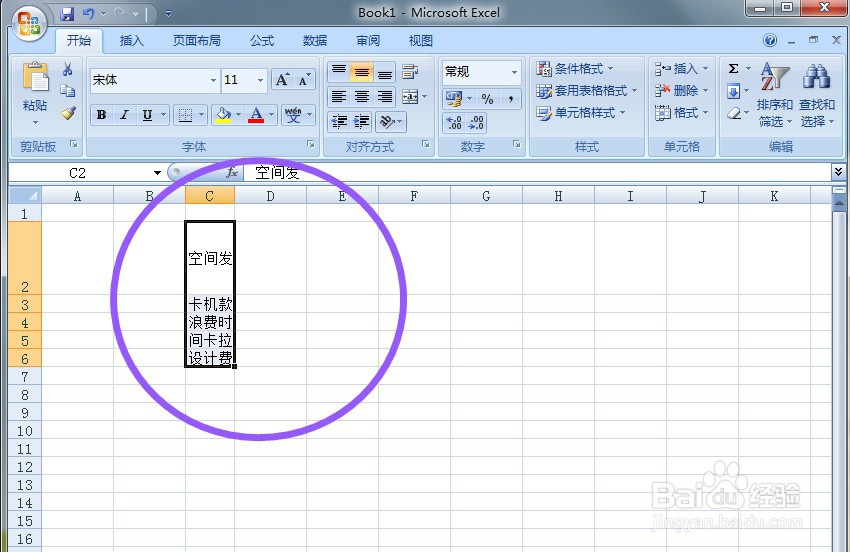Decrease indent icon

(x=339, y=122)
